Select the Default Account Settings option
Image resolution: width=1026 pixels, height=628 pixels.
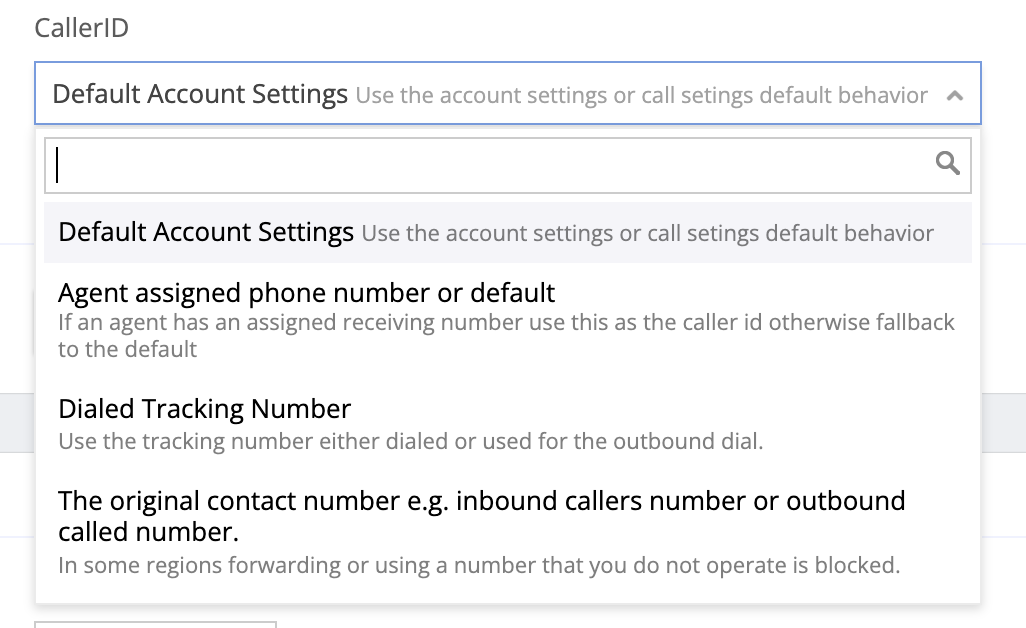tap(206, 233)
